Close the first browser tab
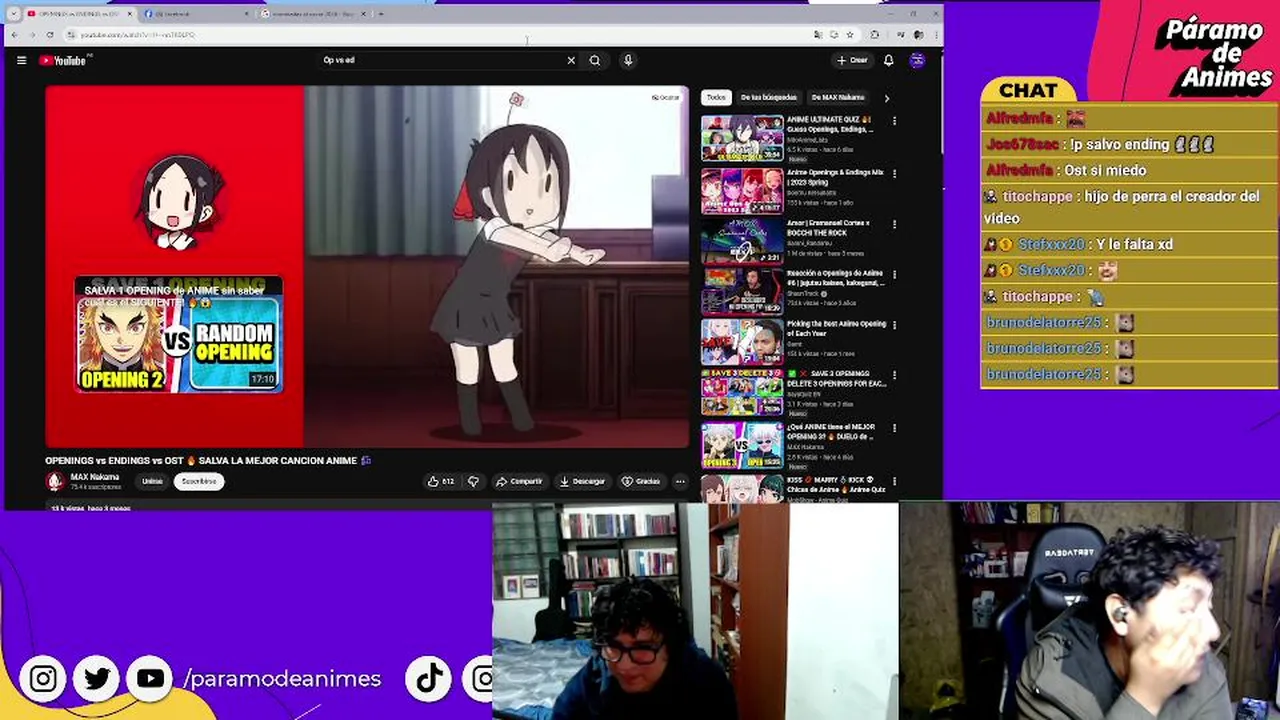This screenshot has width=1280, height=720. click(130, 14)
